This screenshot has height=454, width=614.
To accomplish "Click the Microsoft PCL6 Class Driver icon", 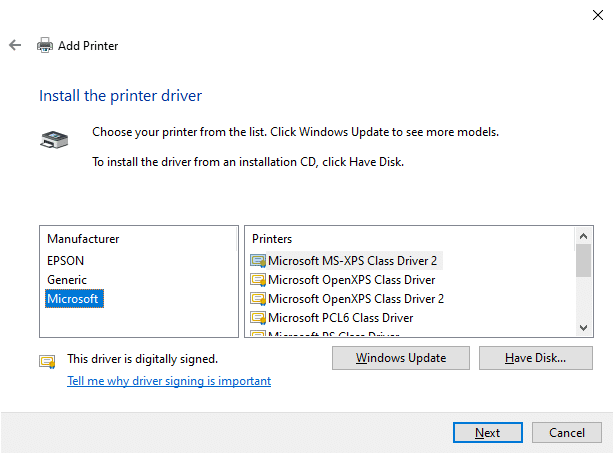I will coord(258,318).
